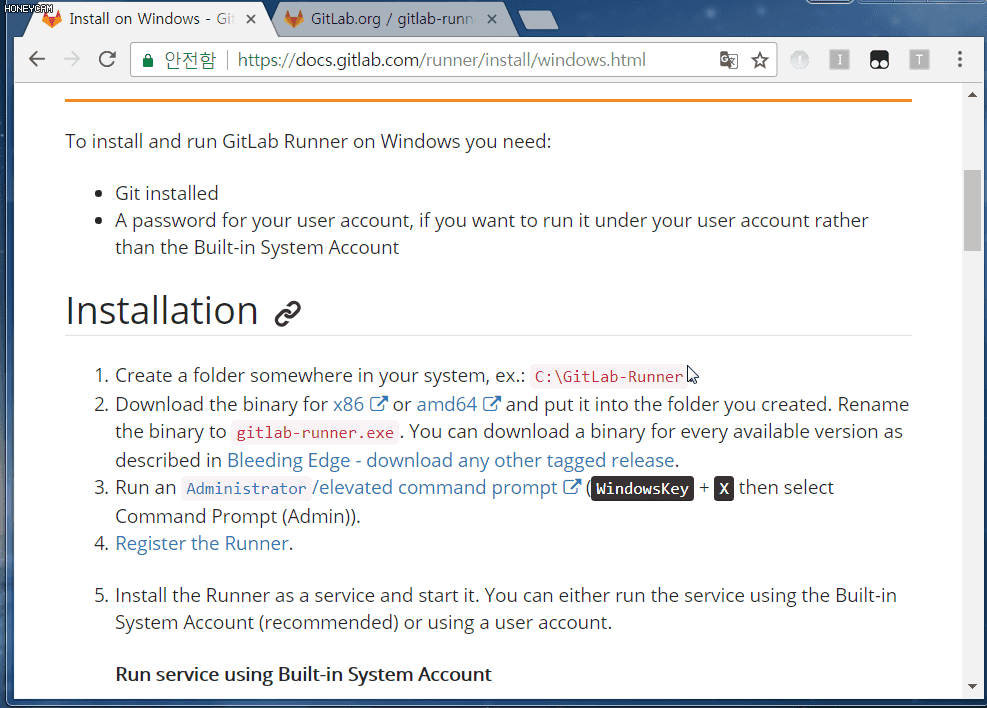Click the browser back arrow

tap(37, 59)
